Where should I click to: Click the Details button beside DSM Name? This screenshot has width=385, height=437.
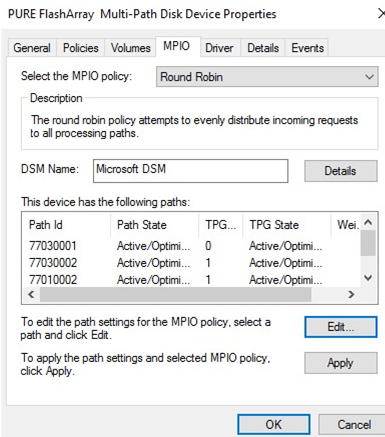(x=341, y=171)
